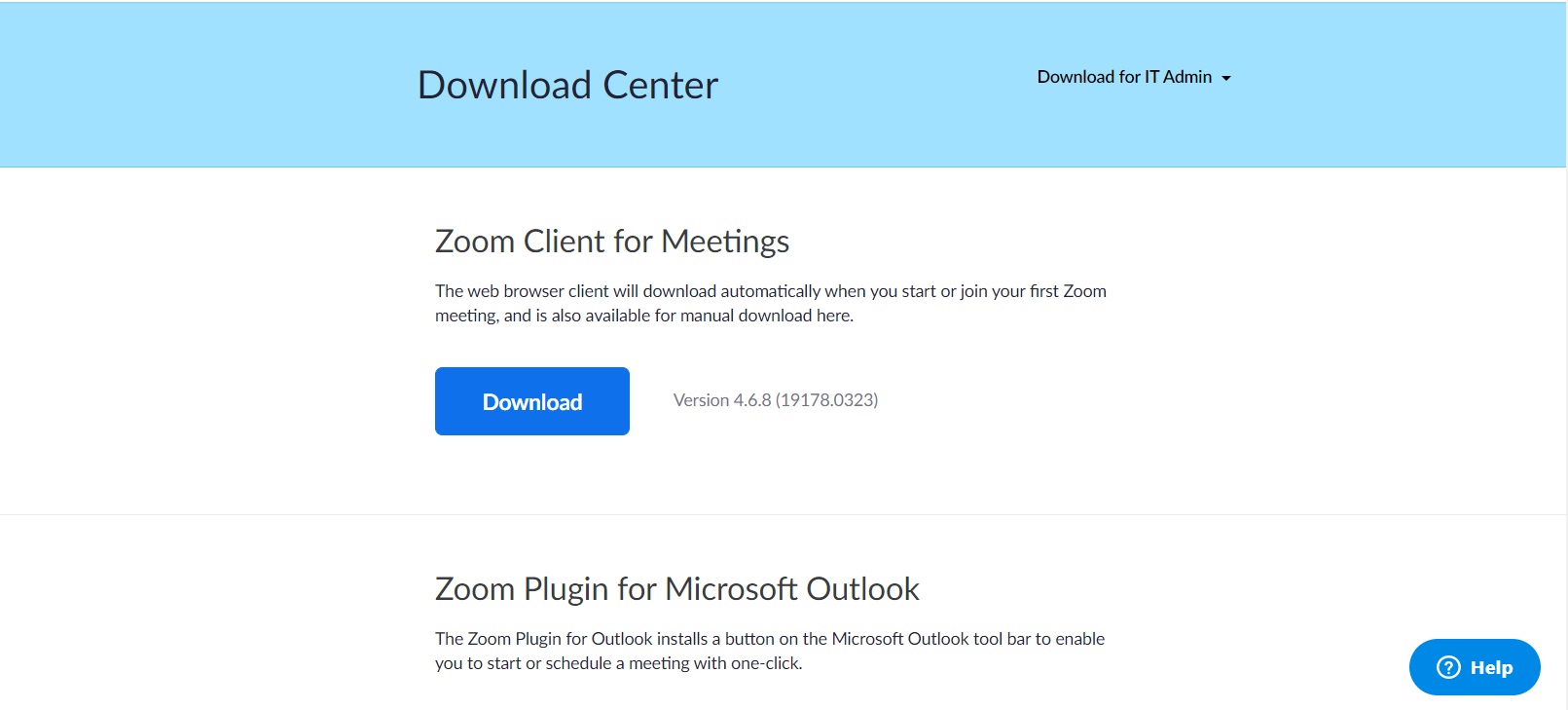The image size is (1568, 710).
Task: Click the divider line between product sections
Action: point(783,514)
